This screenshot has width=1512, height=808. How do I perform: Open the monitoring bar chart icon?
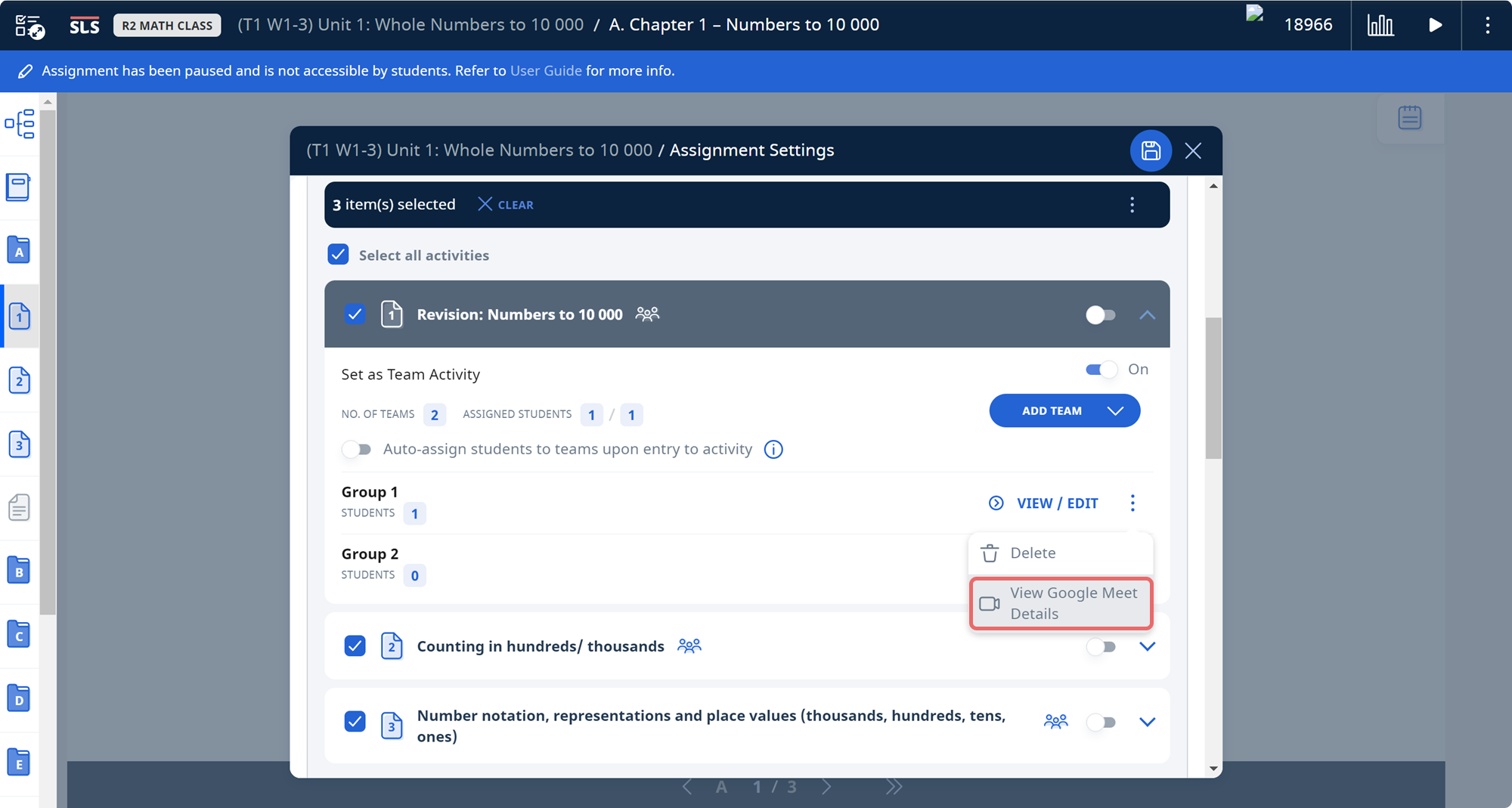click(x=1380, y=25)
